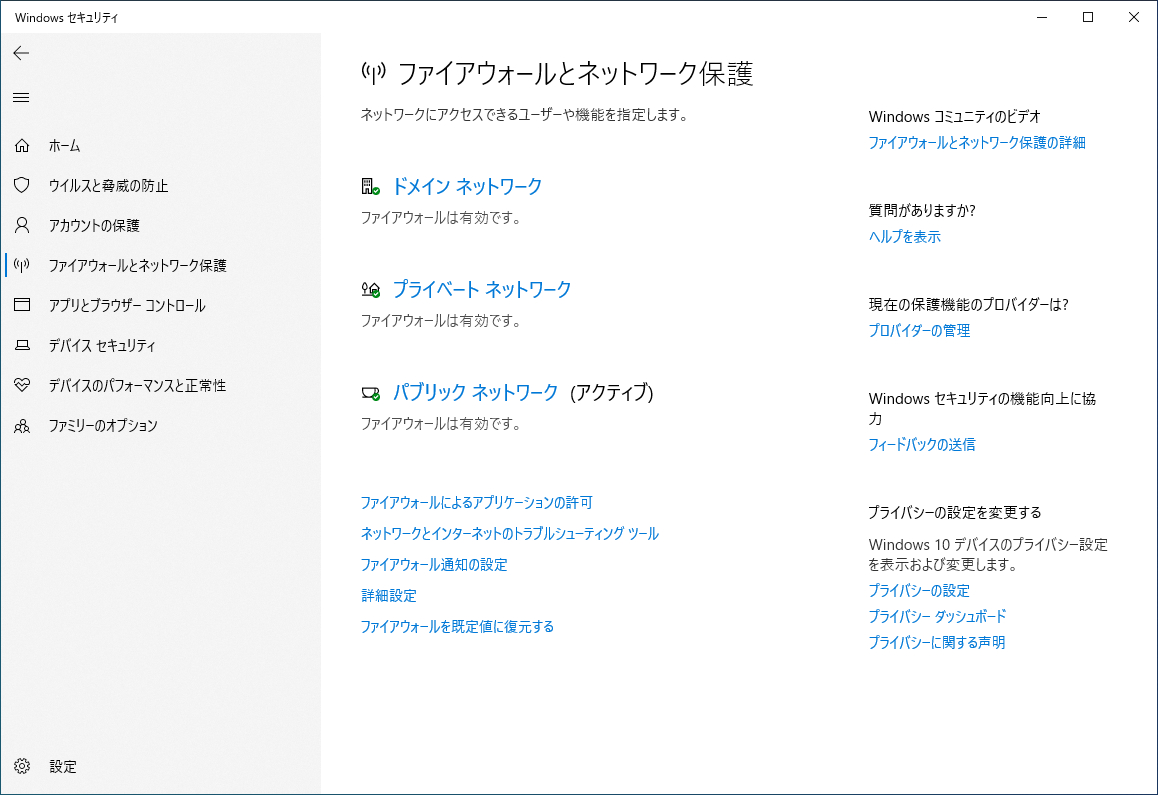
Task: Open プロバイダーの管理 link
Action: 919,330
